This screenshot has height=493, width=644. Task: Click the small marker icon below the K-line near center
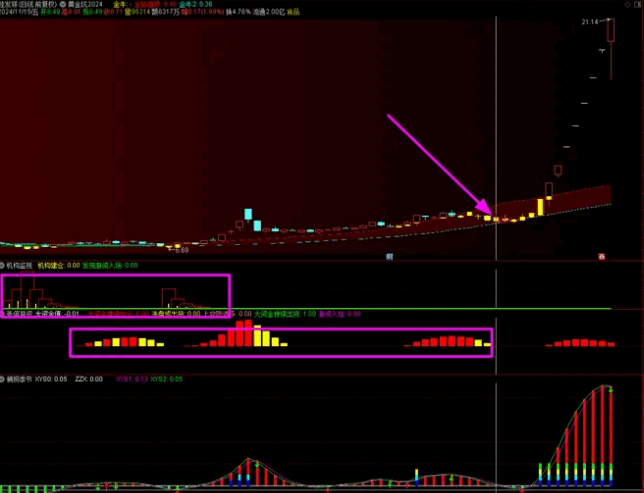click(389, 256)
